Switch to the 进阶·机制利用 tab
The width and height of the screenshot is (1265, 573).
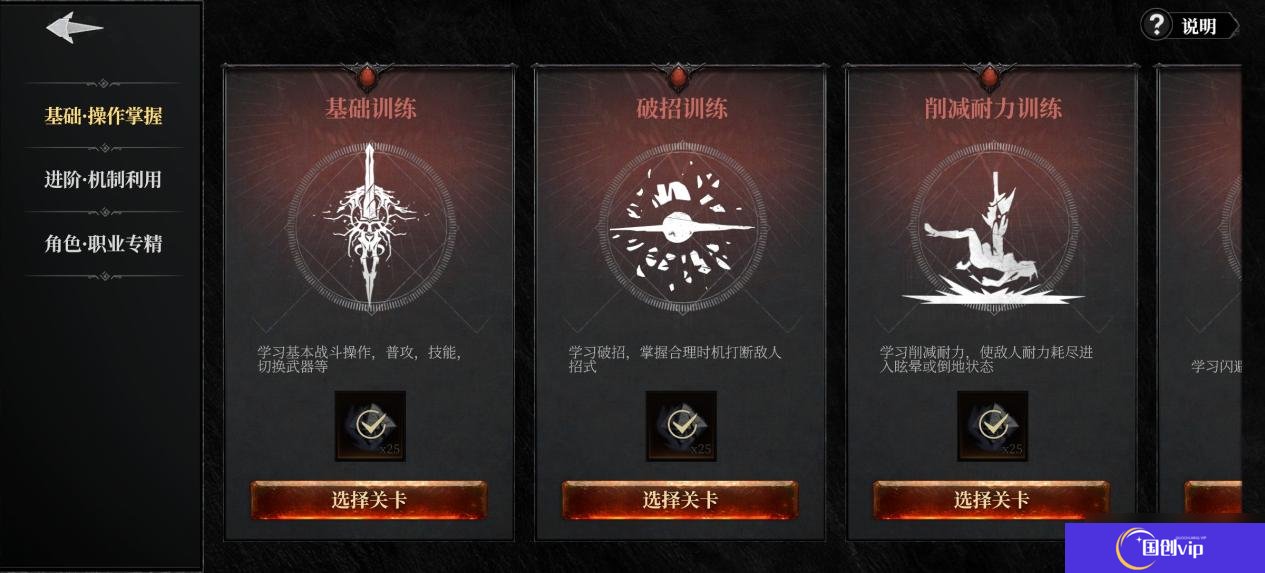(x=103, y=180)
